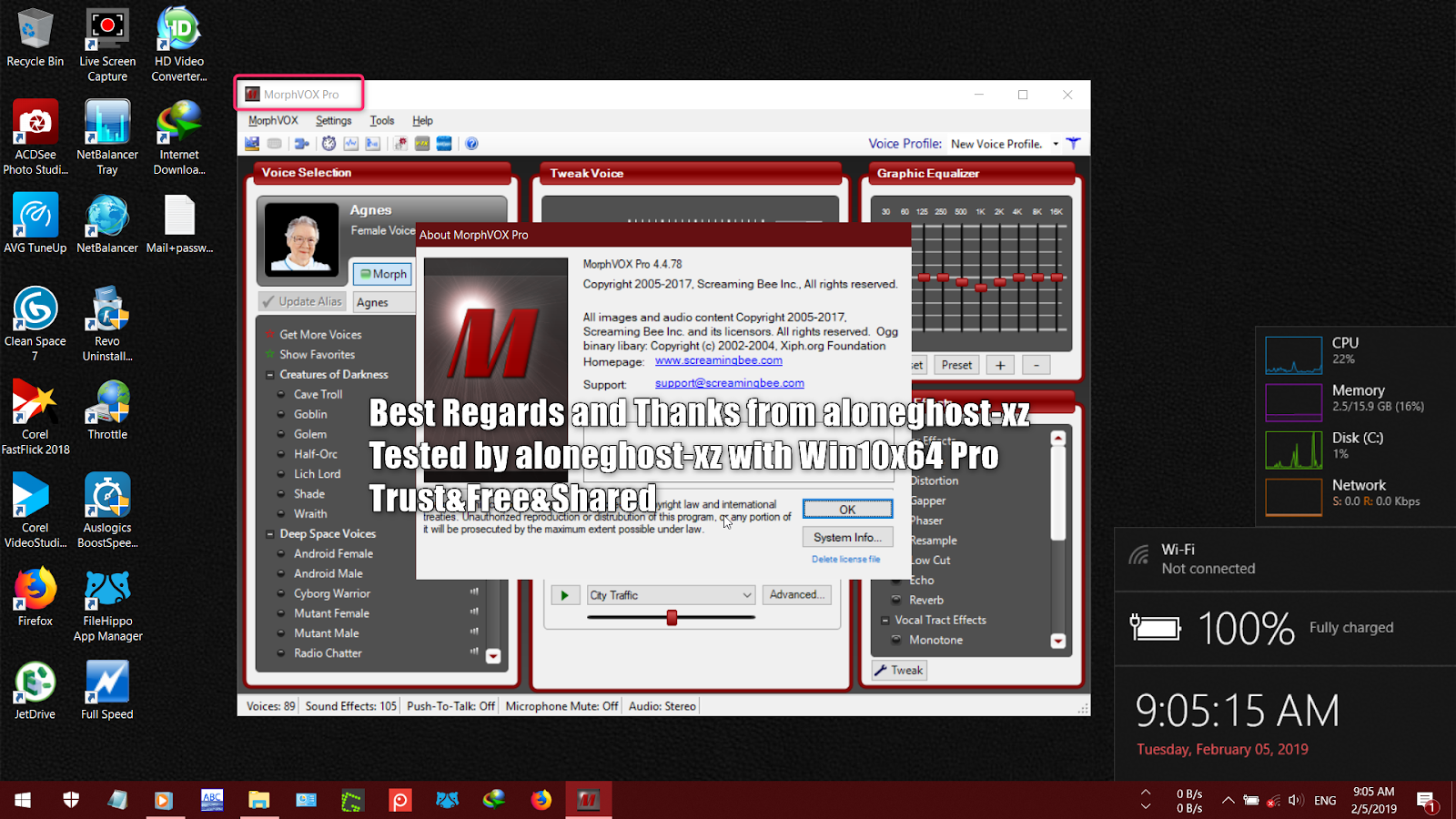Screen dimensions: 1456x819
Task: Open the stopwatch timer toolbar icon
Action: click(329, 144)
